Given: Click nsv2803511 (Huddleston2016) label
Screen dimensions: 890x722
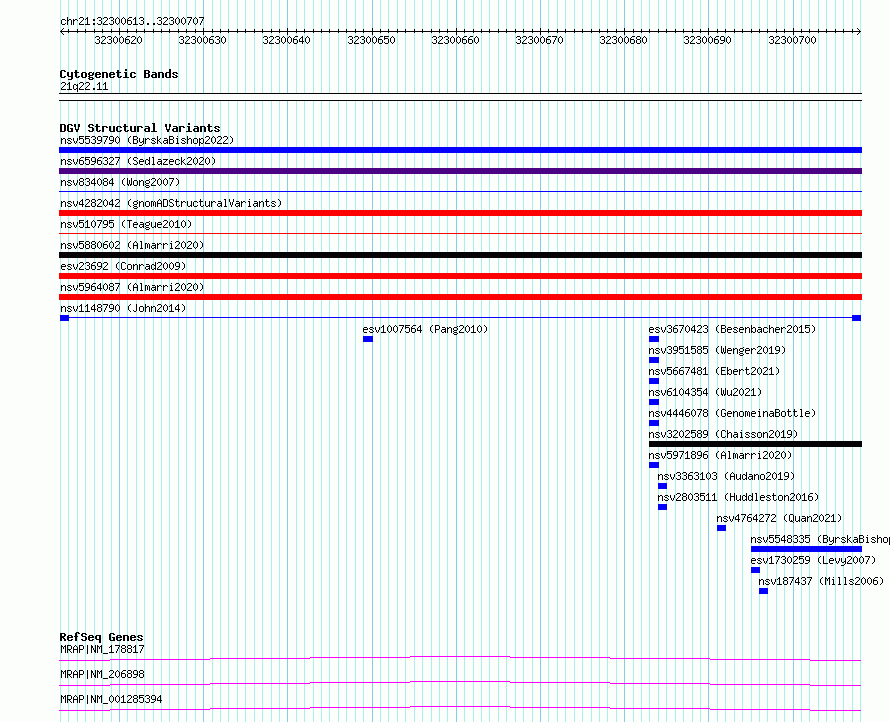Looking at the screenshot, I should pyautogui.click(x=738, y=497).
